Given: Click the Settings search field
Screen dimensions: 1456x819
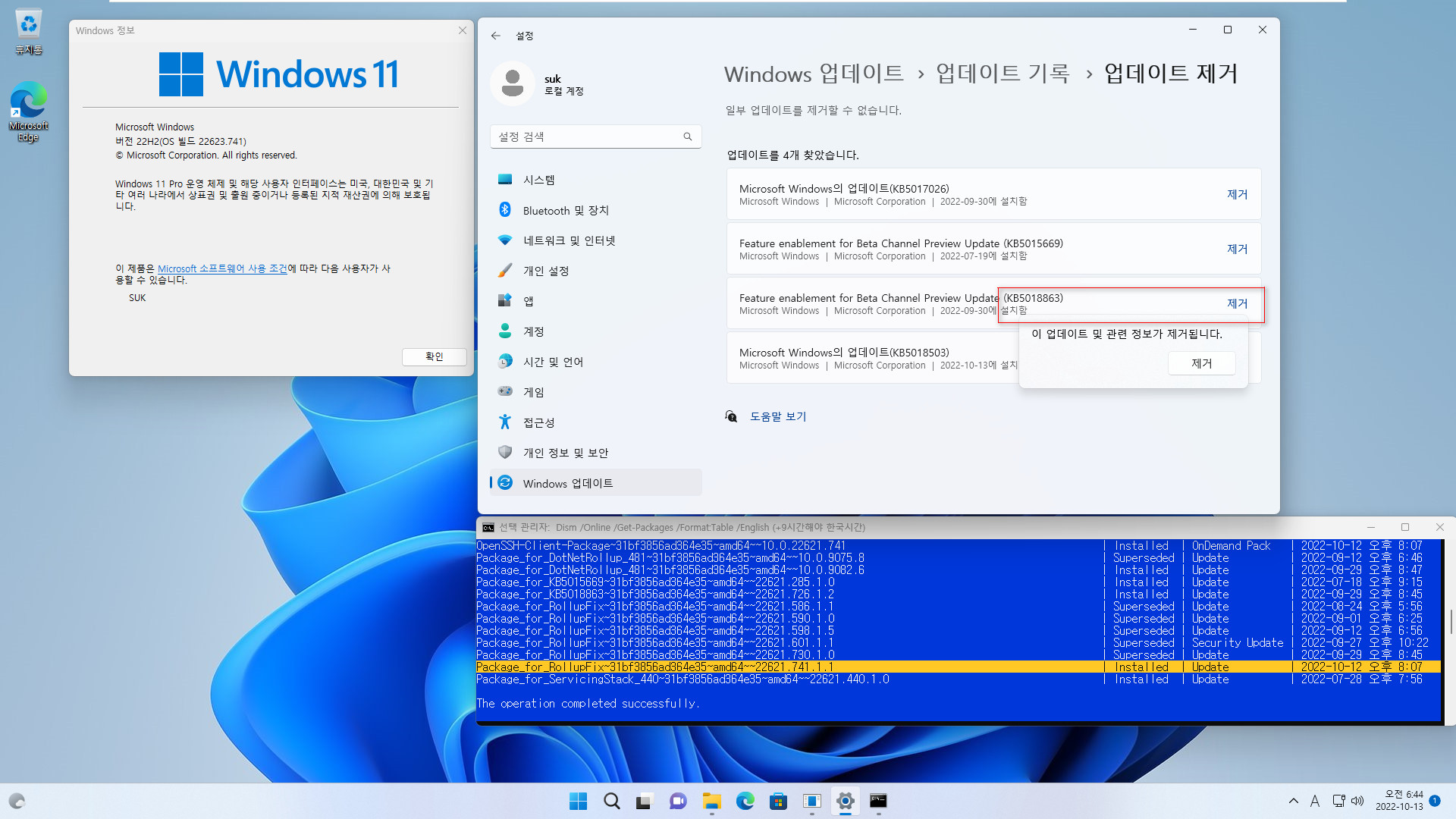Looking at the screenshot, I should tap(596, 136).
